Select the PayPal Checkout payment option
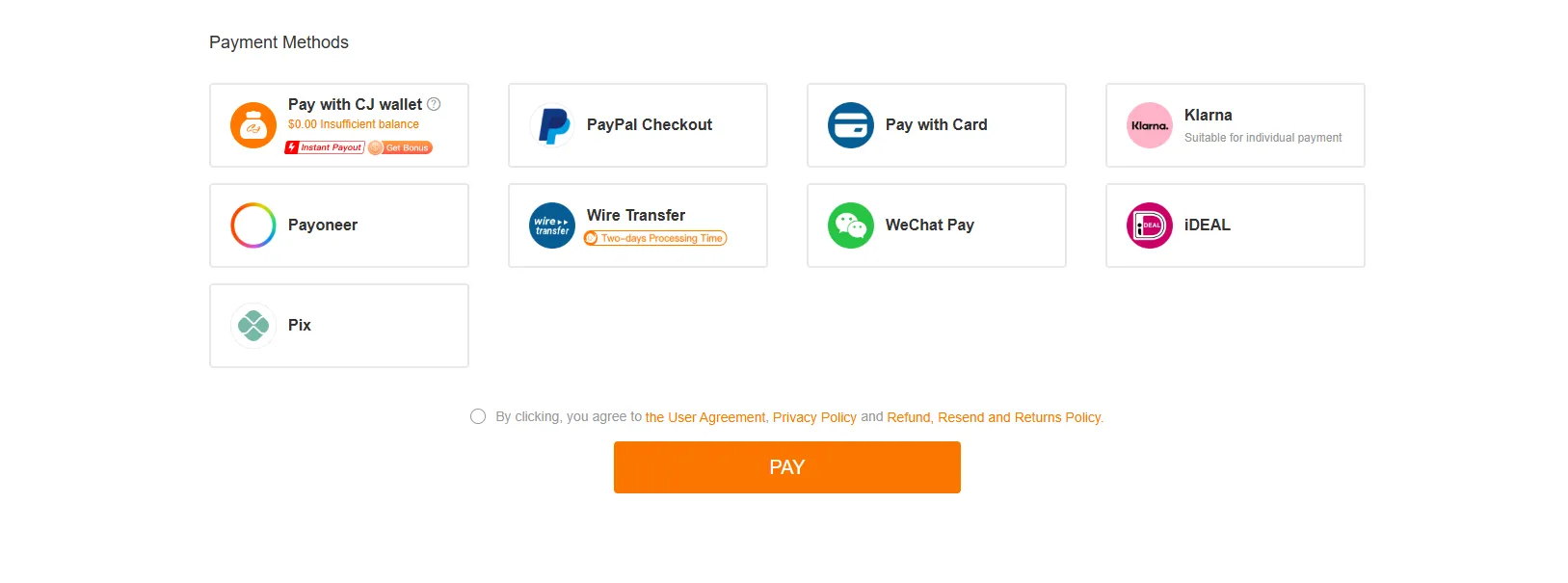The height and width of the screenshot is (583, 1568). [x=638, y=125]
